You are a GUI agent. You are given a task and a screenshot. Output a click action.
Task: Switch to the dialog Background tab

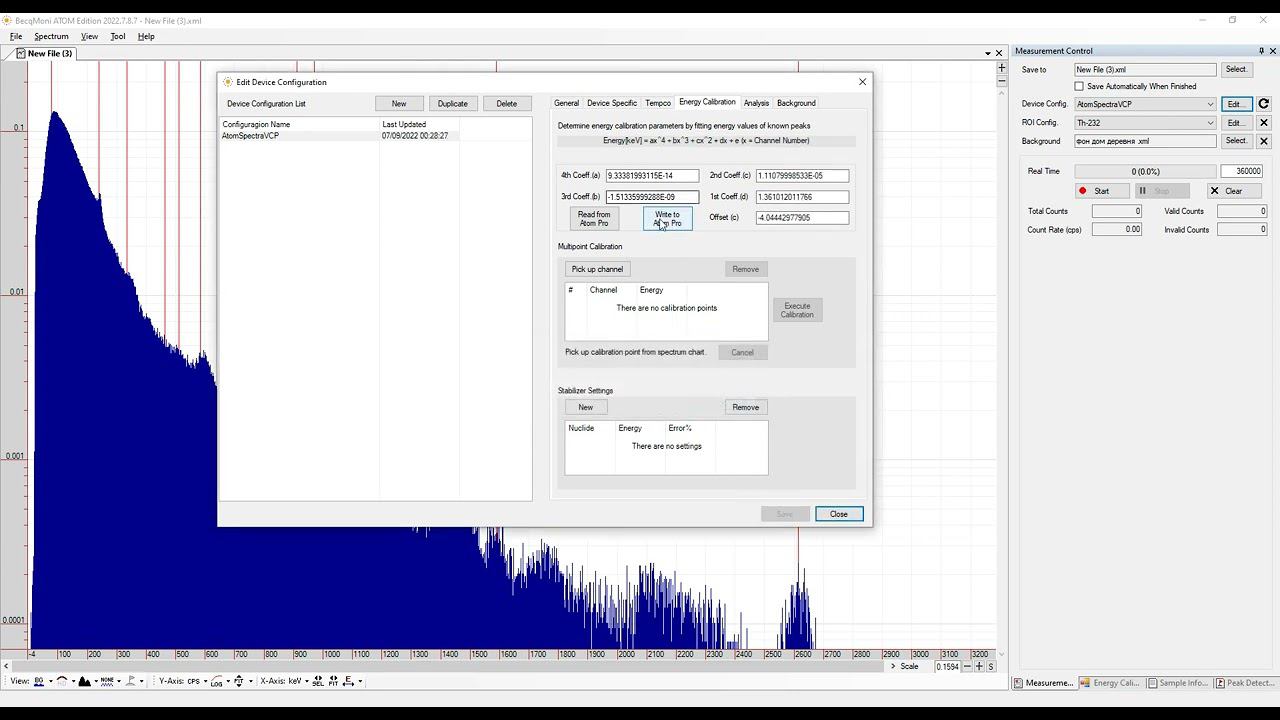796,103
